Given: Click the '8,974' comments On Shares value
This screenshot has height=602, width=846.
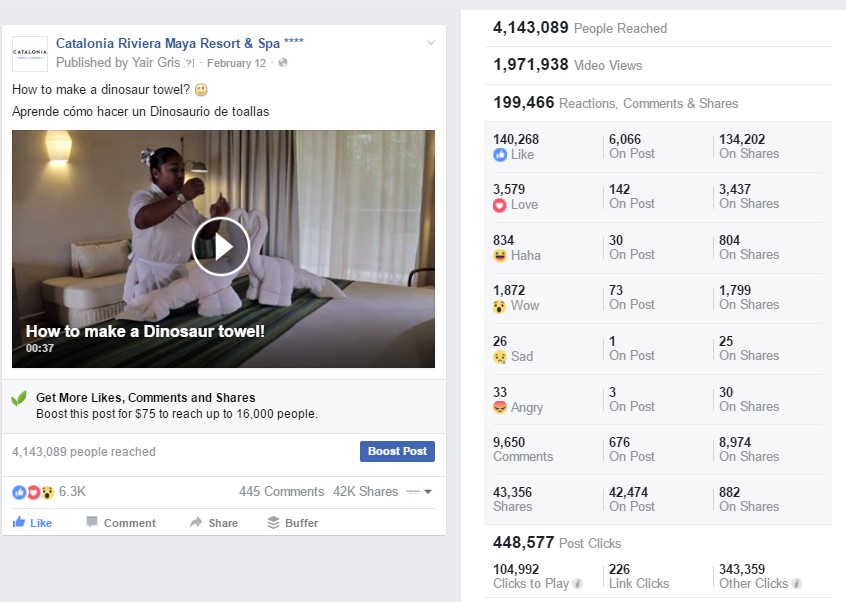Looking at the screenshot, I should [735, 442].
